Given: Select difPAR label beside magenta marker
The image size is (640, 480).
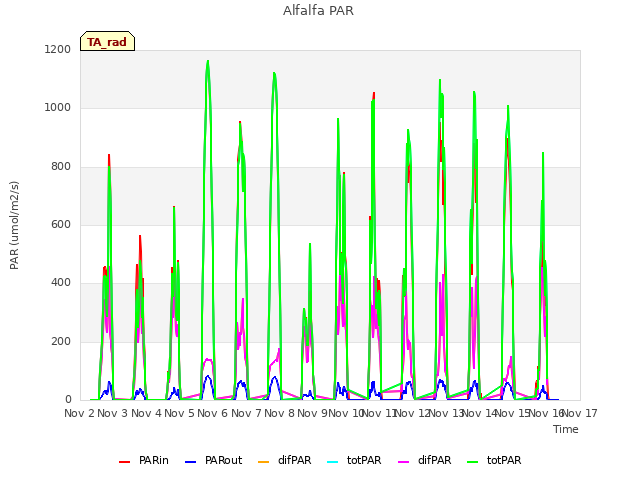Looking at the screenshot, I should pyautogui.click(x=435, y=460).
